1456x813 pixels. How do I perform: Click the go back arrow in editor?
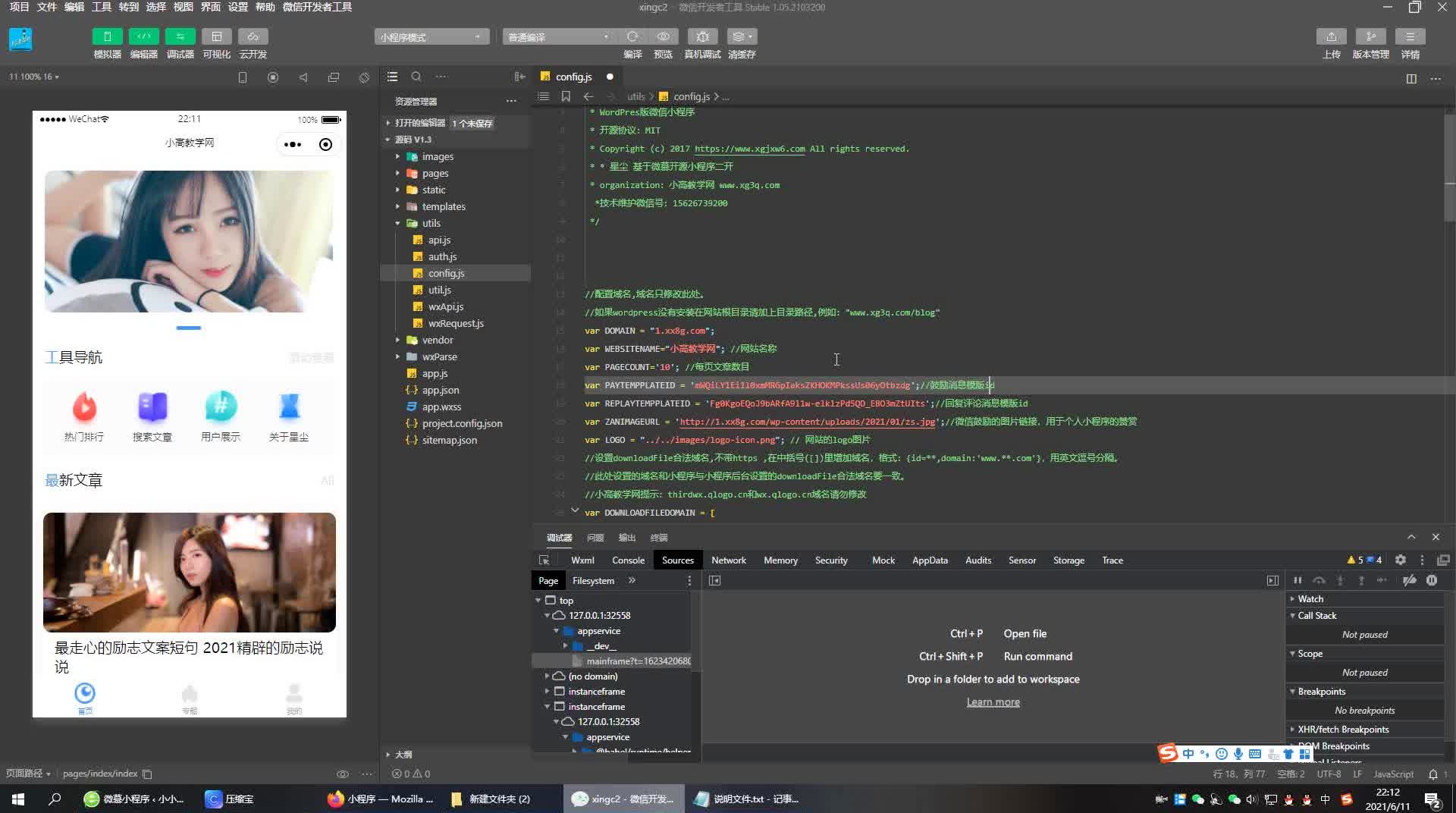pyautogui.click(x=588, y=96)
